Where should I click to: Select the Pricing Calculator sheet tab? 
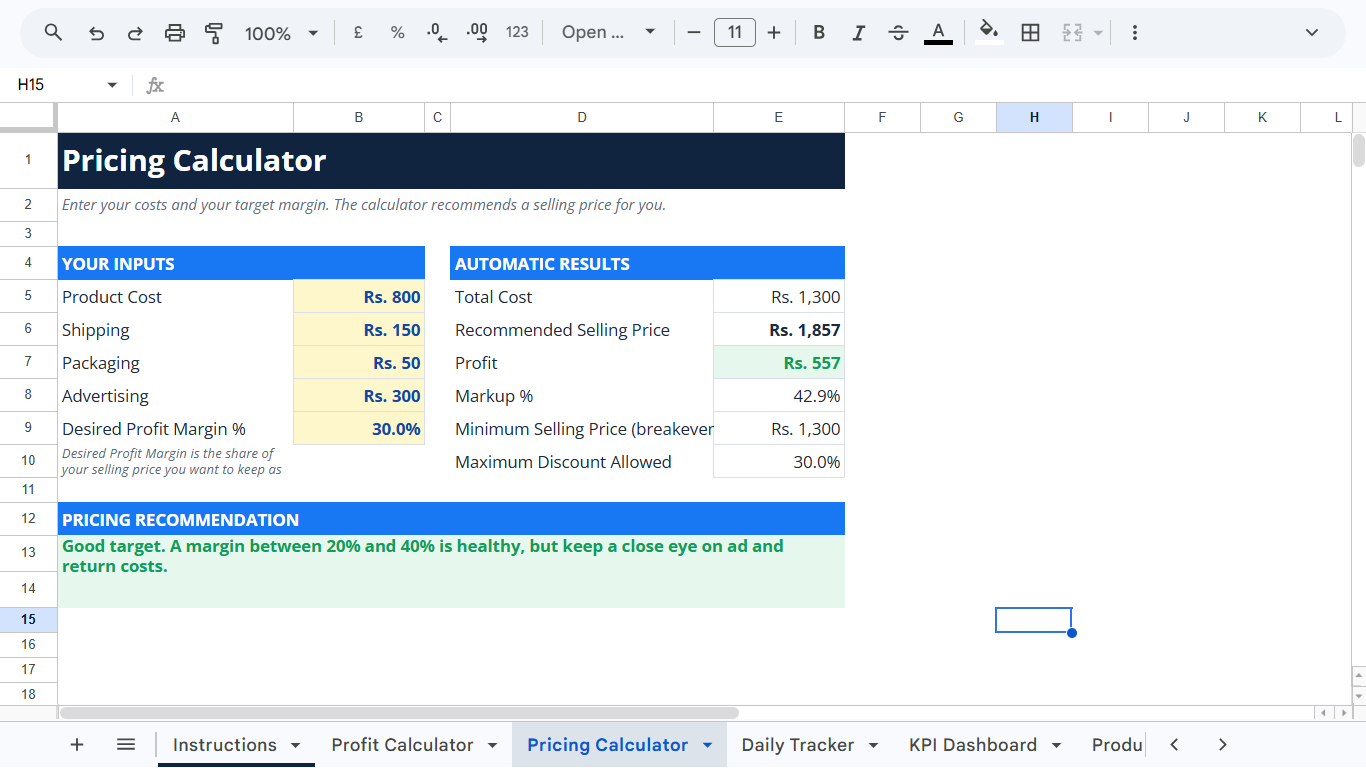pyautogui.click(x=607, y=745)
